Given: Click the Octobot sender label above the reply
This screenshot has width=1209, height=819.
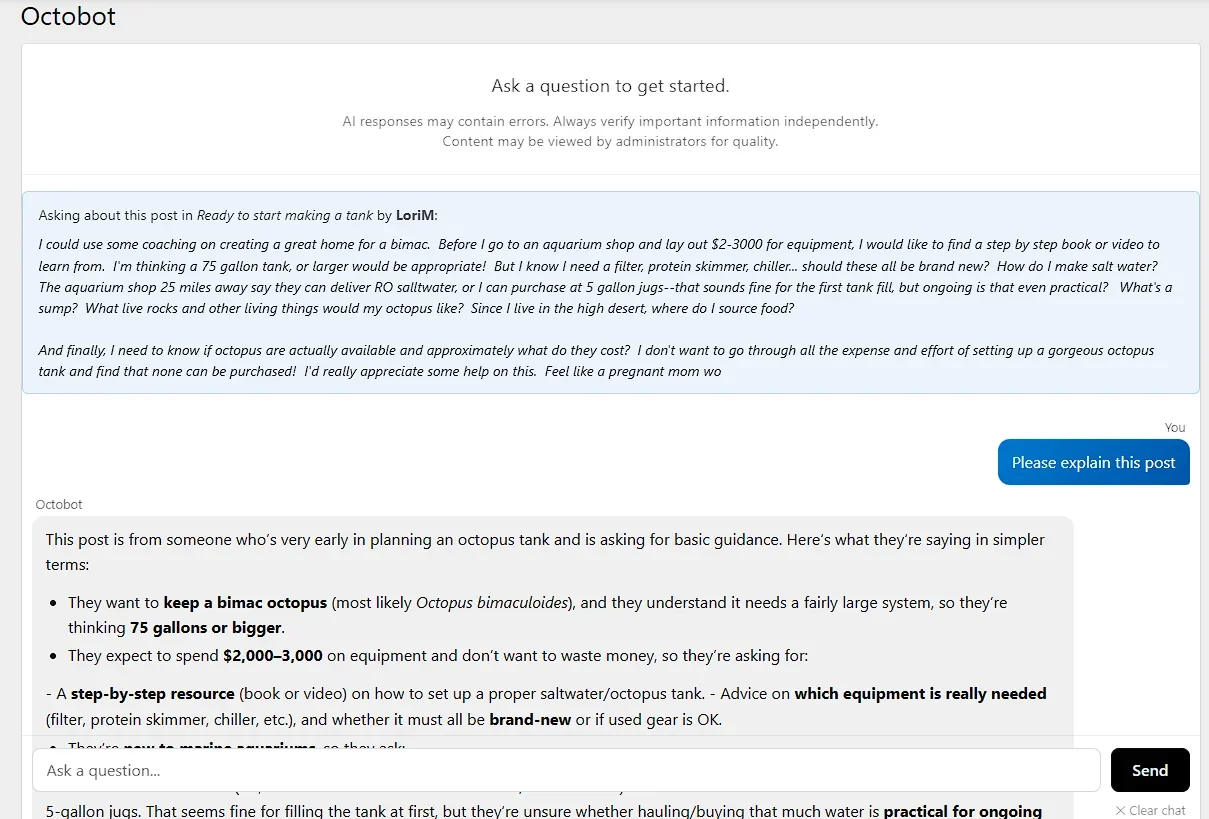Looking at the screenshot, I should pos(59,504).
